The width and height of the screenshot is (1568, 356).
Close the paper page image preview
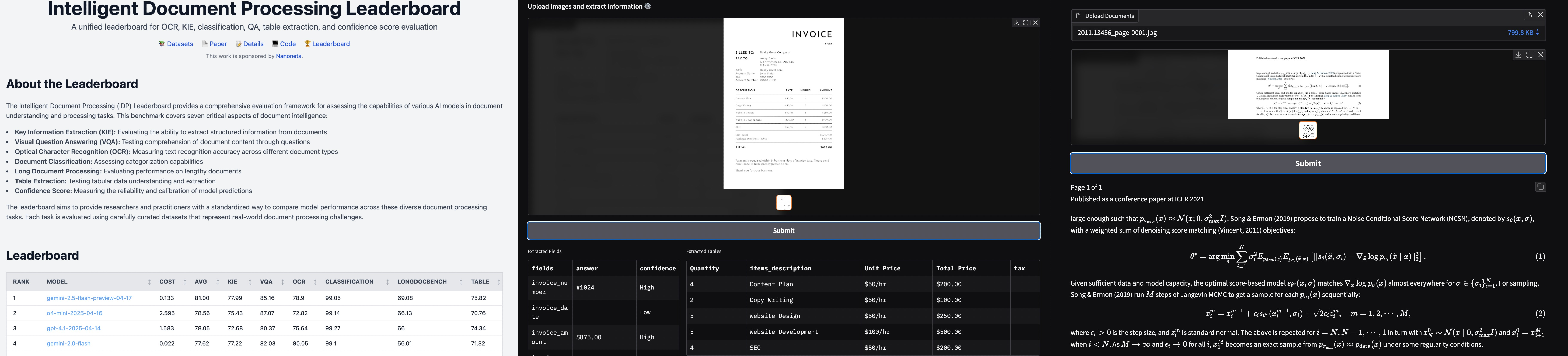1540,54
